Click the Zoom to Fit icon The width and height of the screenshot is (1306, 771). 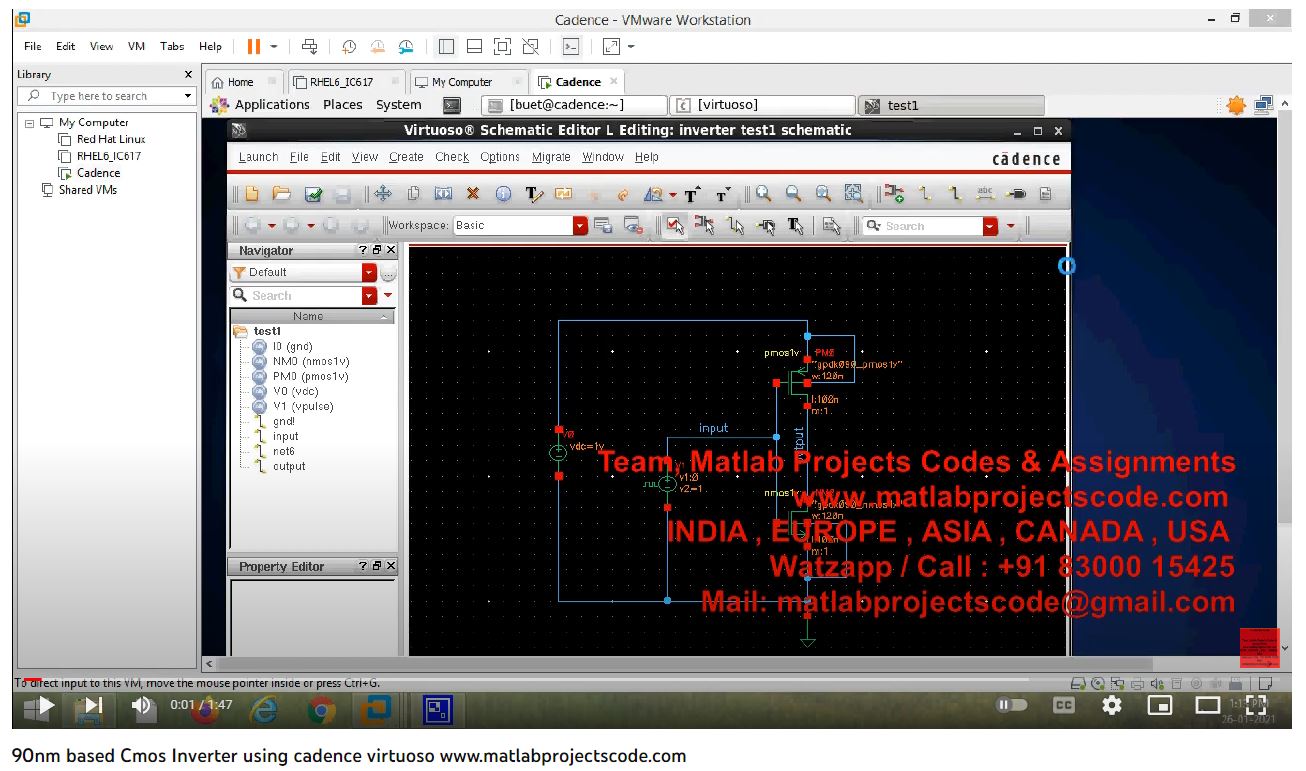click(x=853, y=195)
